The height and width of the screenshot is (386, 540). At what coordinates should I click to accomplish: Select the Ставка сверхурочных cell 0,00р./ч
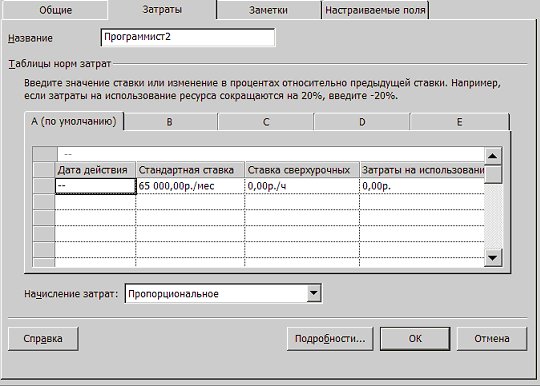(x=302, y=186)
